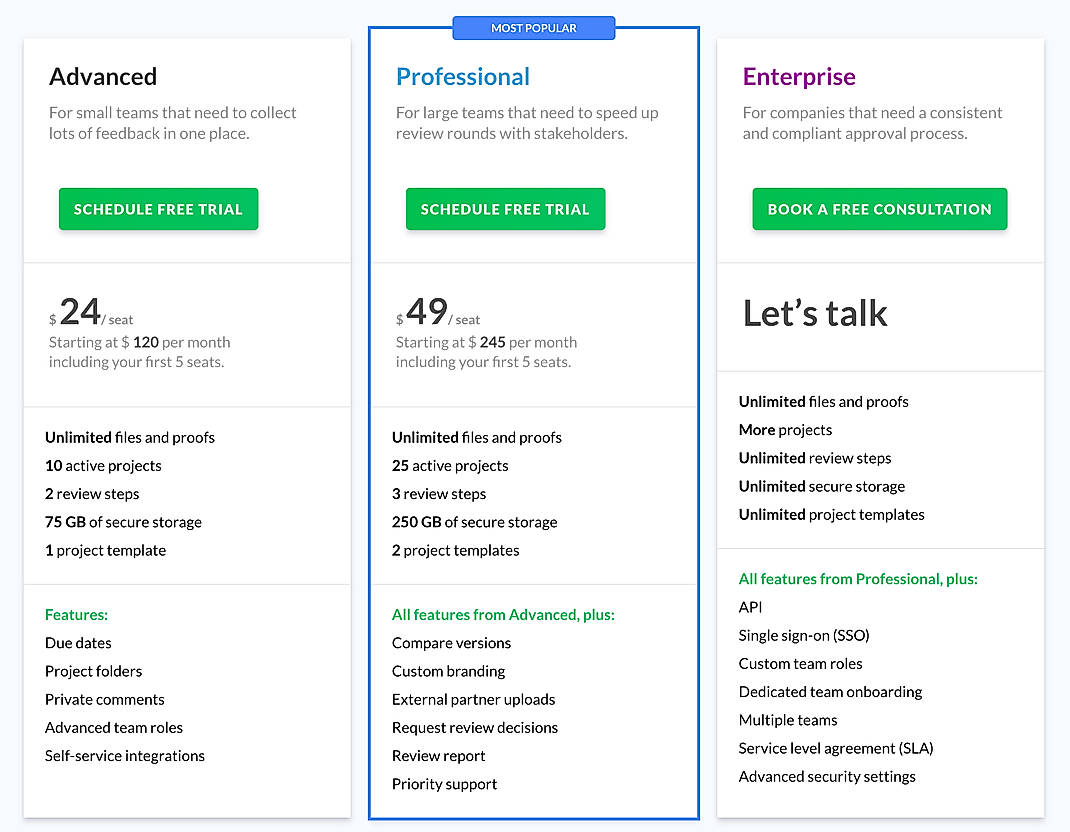Viewport: 1070px width, 832px height.
Task: Click the Advanced plan heading
Action: pyautogui.click(x=103, y=76)
